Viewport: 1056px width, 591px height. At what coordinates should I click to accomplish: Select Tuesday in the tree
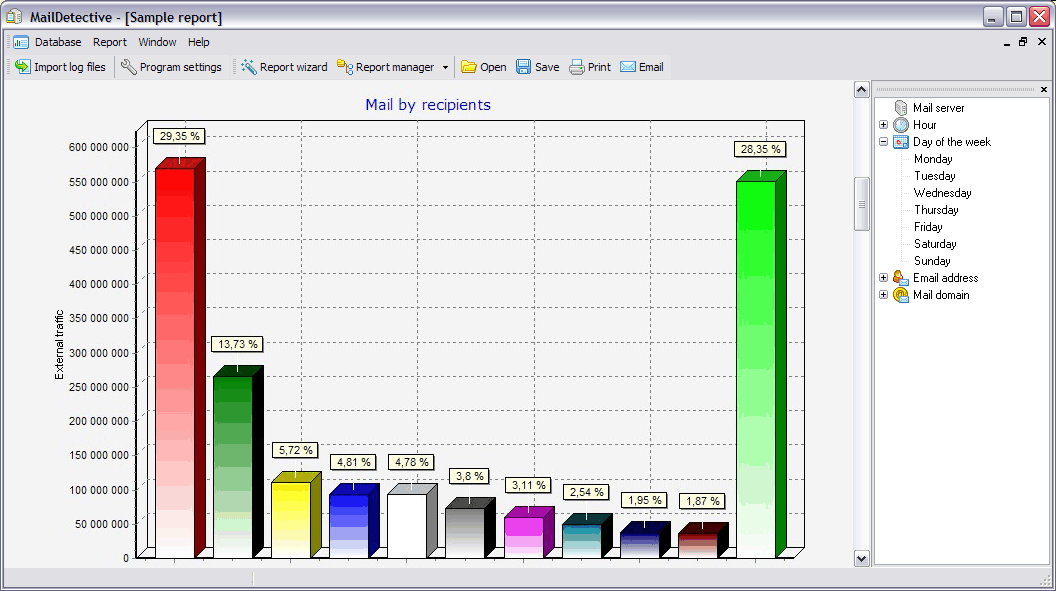point(935,176)
